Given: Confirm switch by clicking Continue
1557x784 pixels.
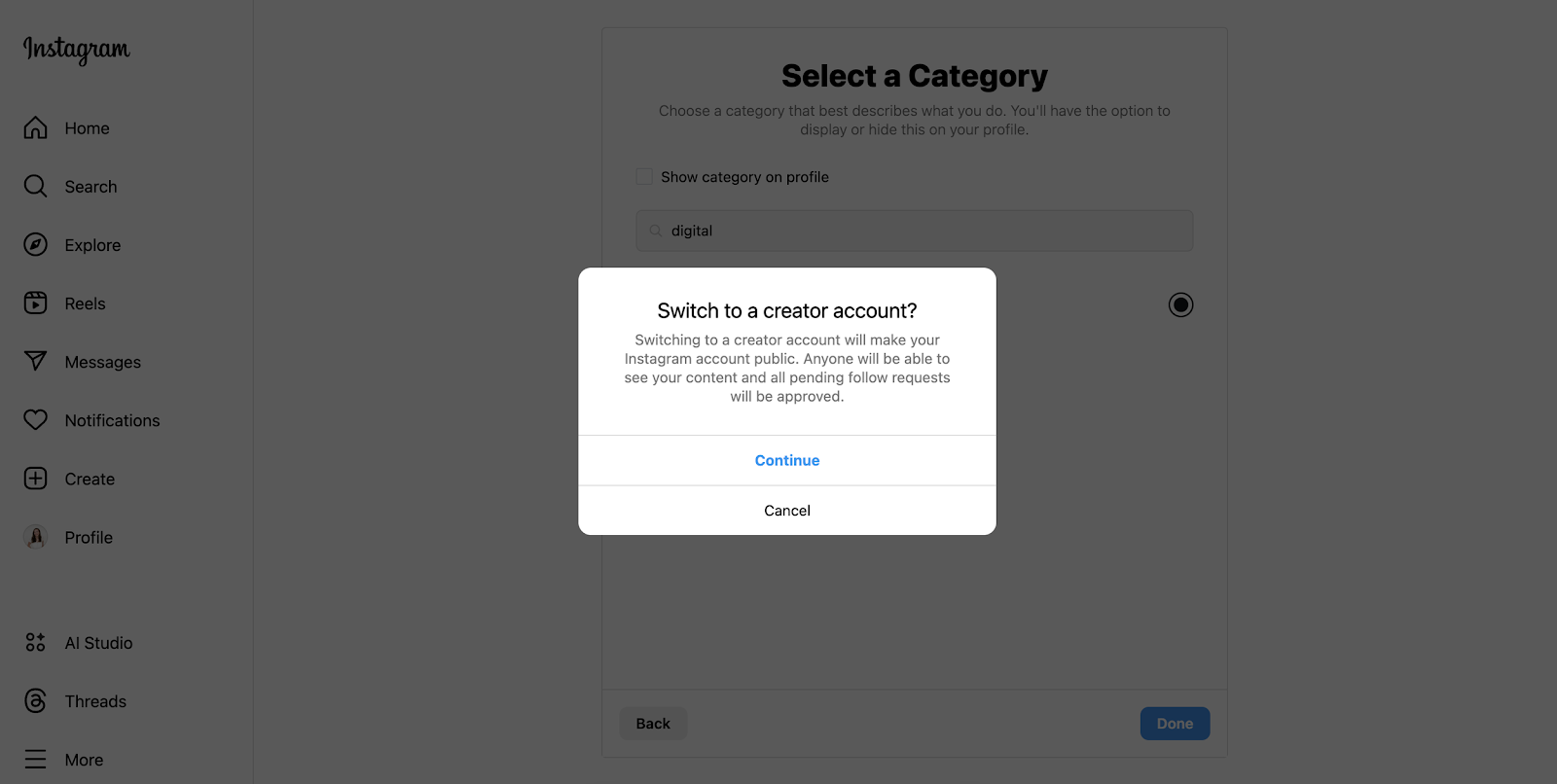Looking at the screenshot, I should (787, 461).
